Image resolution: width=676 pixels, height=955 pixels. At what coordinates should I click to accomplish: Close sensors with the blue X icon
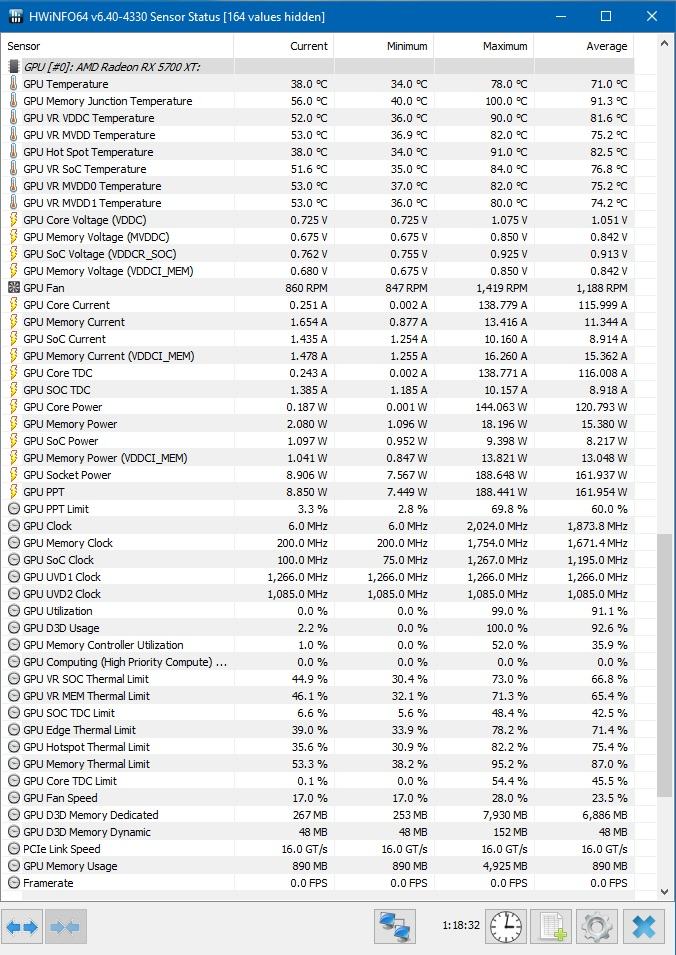click(643, 927)
